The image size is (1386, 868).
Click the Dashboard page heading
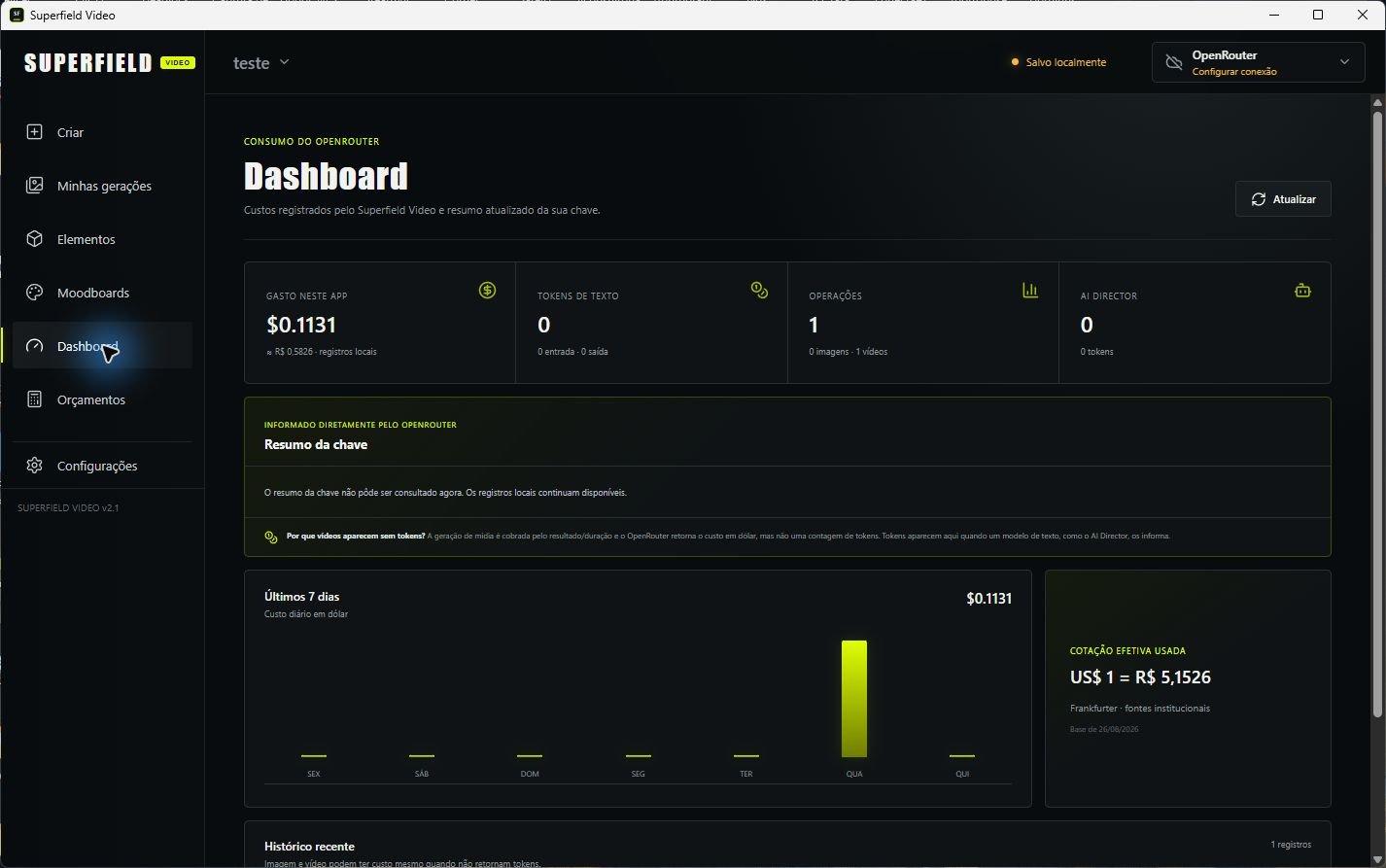click(326, 176)
